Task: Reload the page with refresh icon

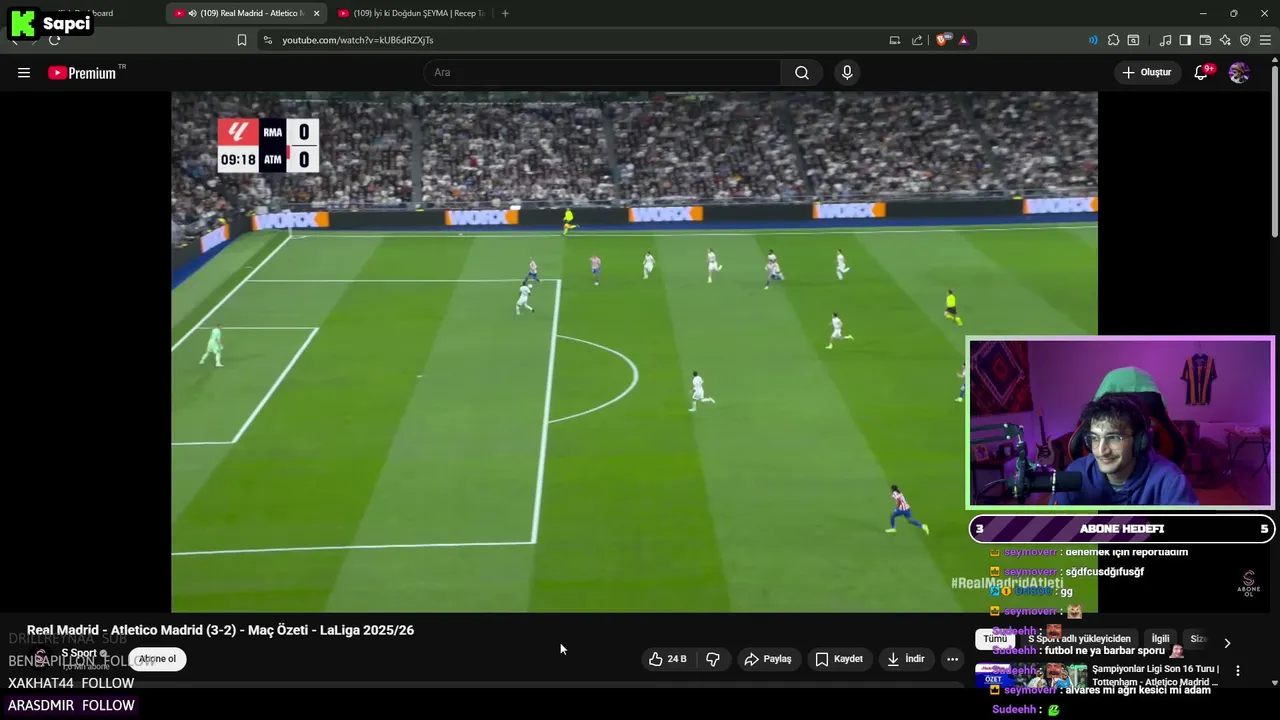Action: coord(54,40)
